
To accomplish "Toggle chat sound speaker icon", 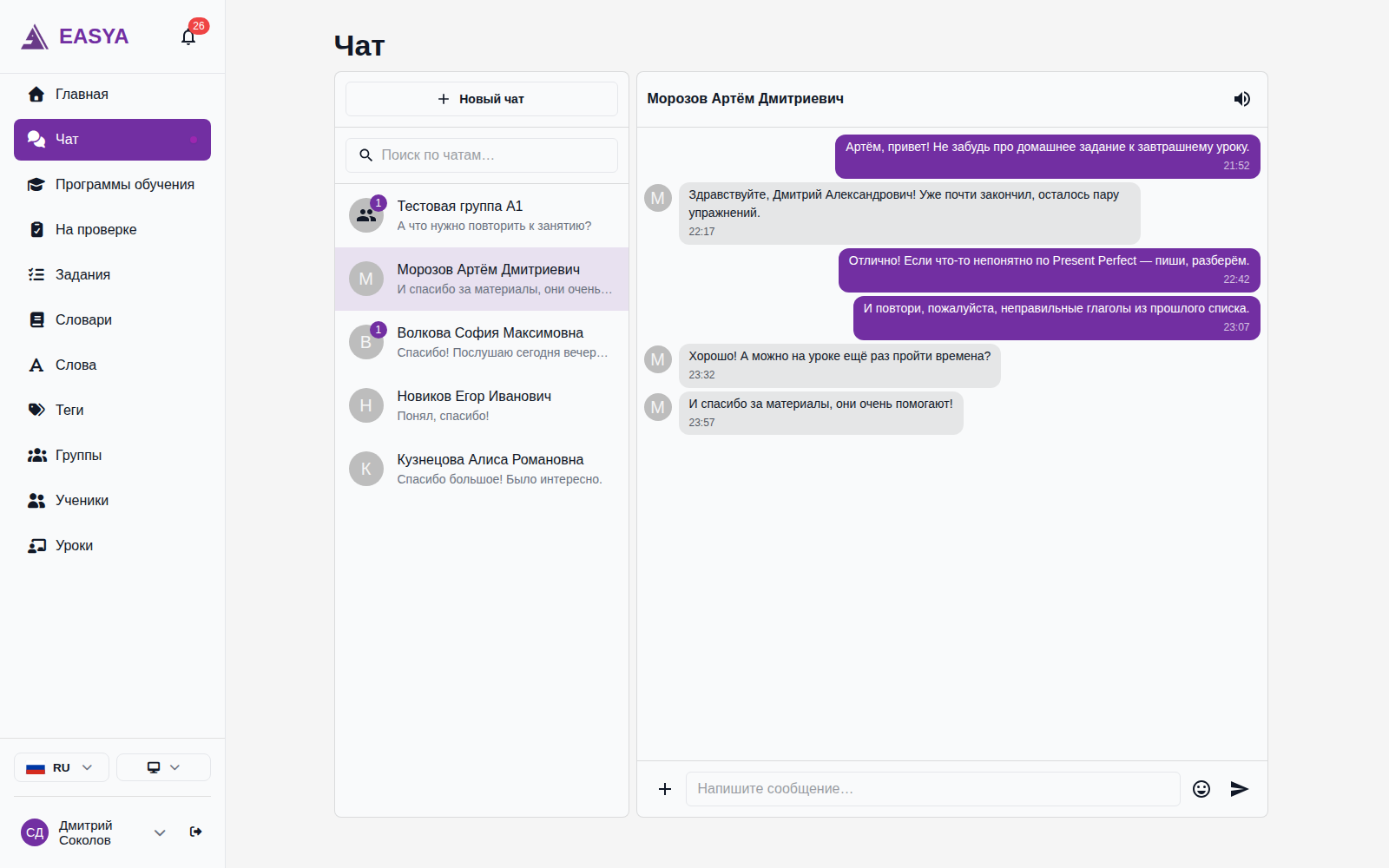I will pyautogui.click(x=1242, y=99).
